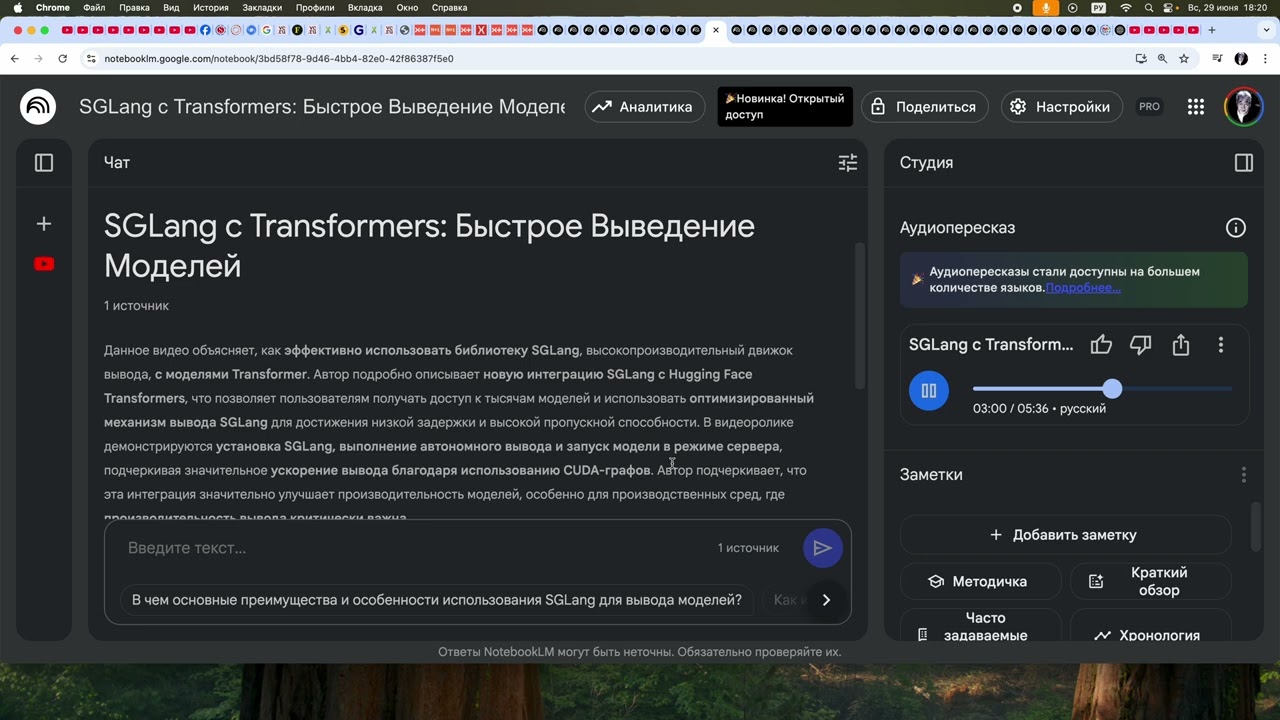Click the audio progress slider handle
The image size is (1280, 720).
pyautogui.click(x=1113, y=388)
